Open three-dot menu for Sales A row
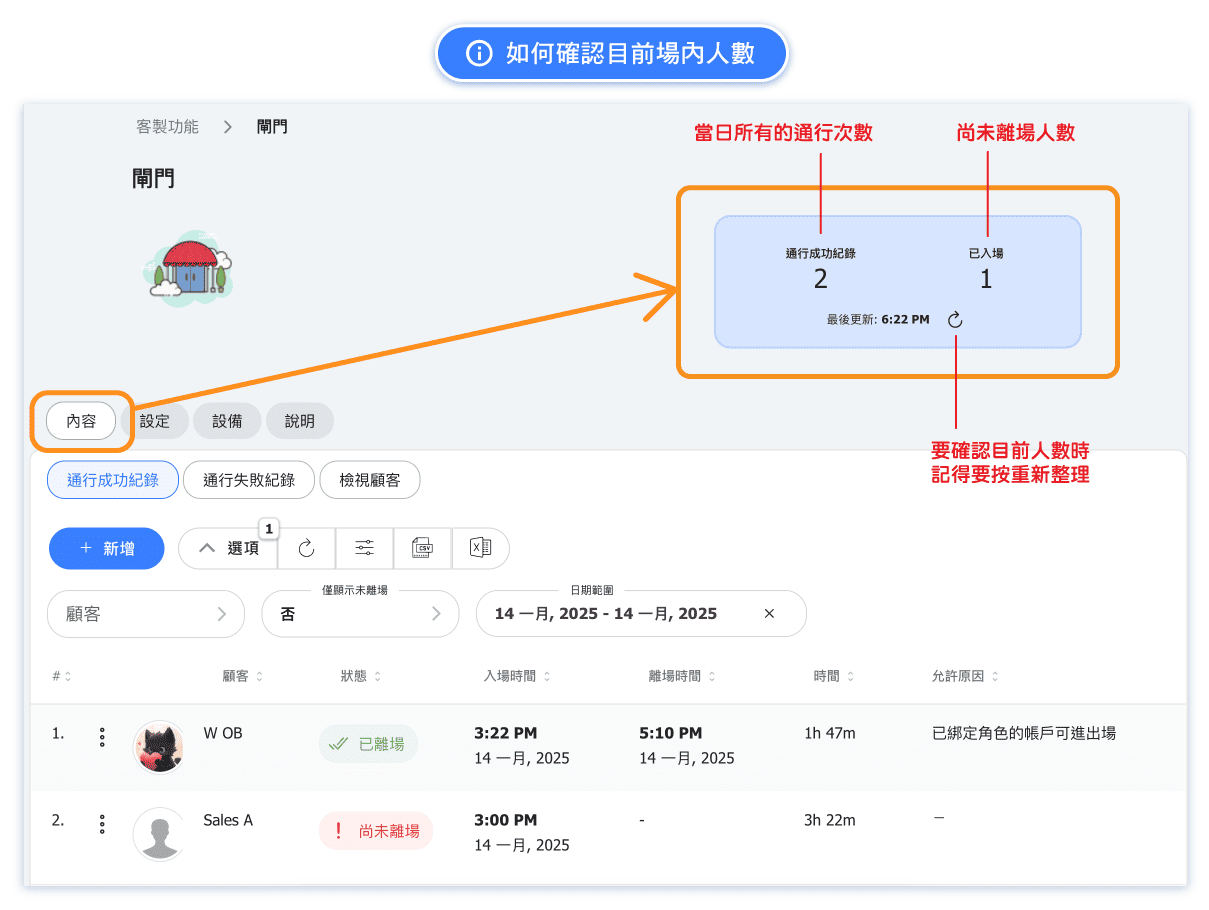The height and width of the screenshot is (910, 1209). [102, 825]
